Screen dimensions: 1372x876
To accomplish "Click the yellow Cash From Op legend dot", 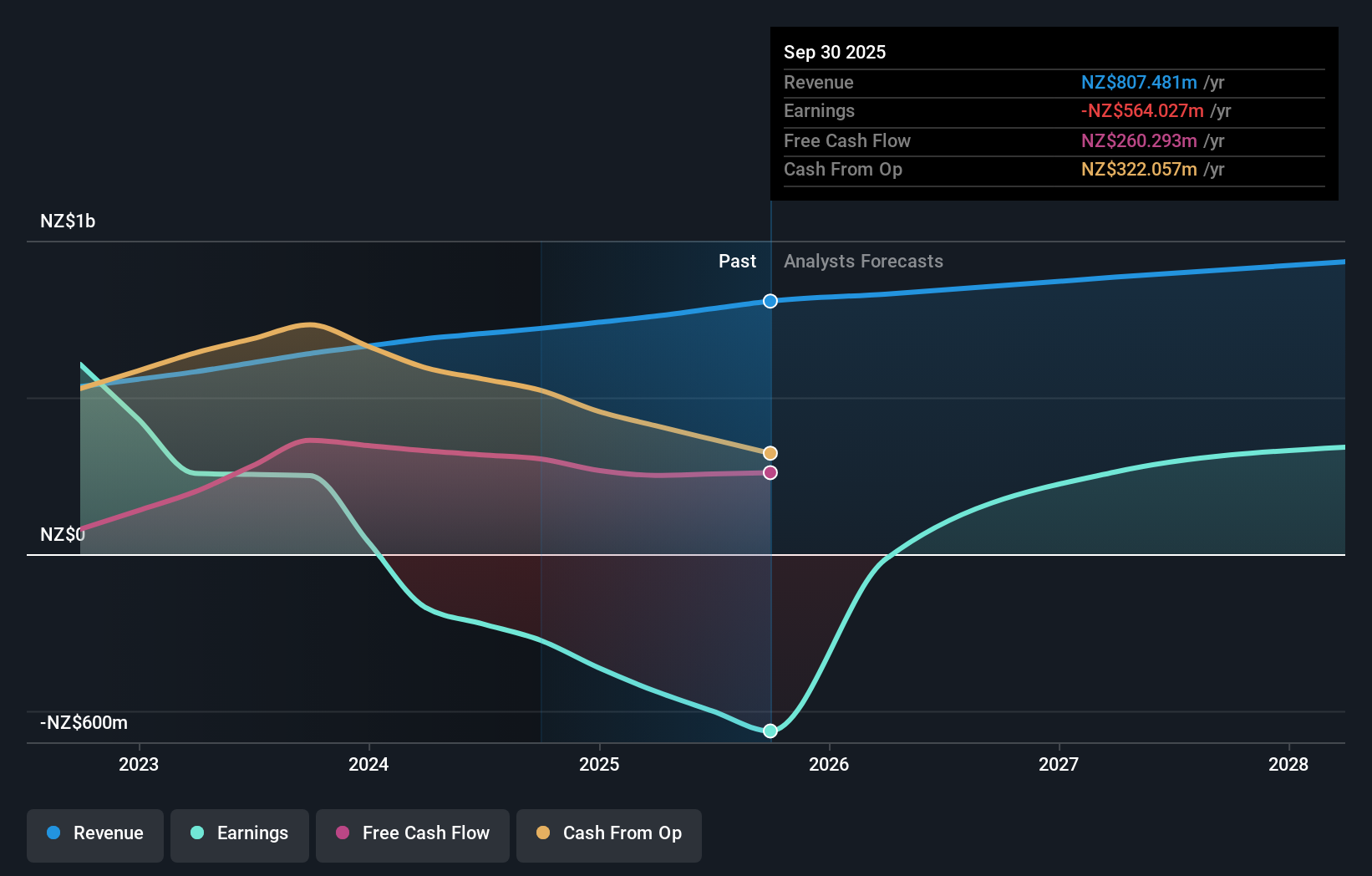I will point(543,833).
